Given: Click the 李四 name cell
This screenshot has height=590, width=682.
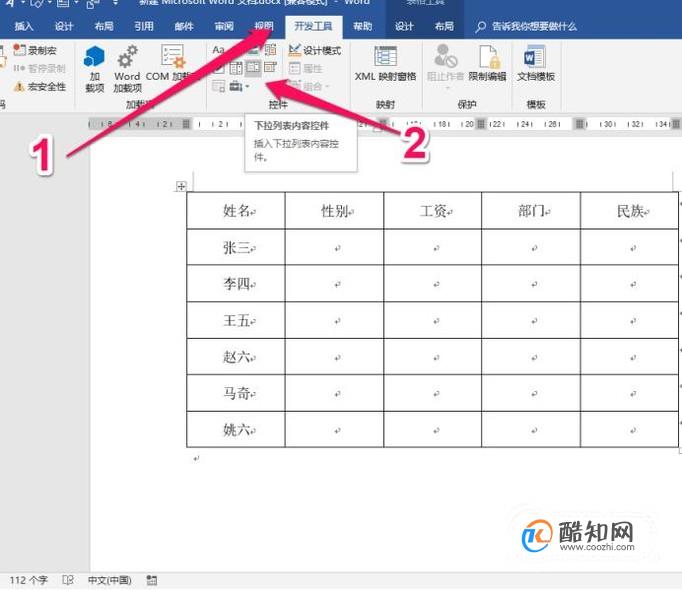Looking at the screenshot, I should [236, 284].
